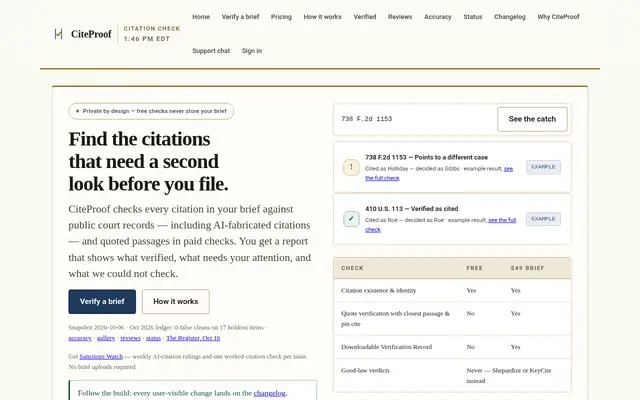Image resolution: width=640 pixels, height=400 pixels.
Task: Click the CITATION CHECK label in the header
Action: (x=152, y=29)
